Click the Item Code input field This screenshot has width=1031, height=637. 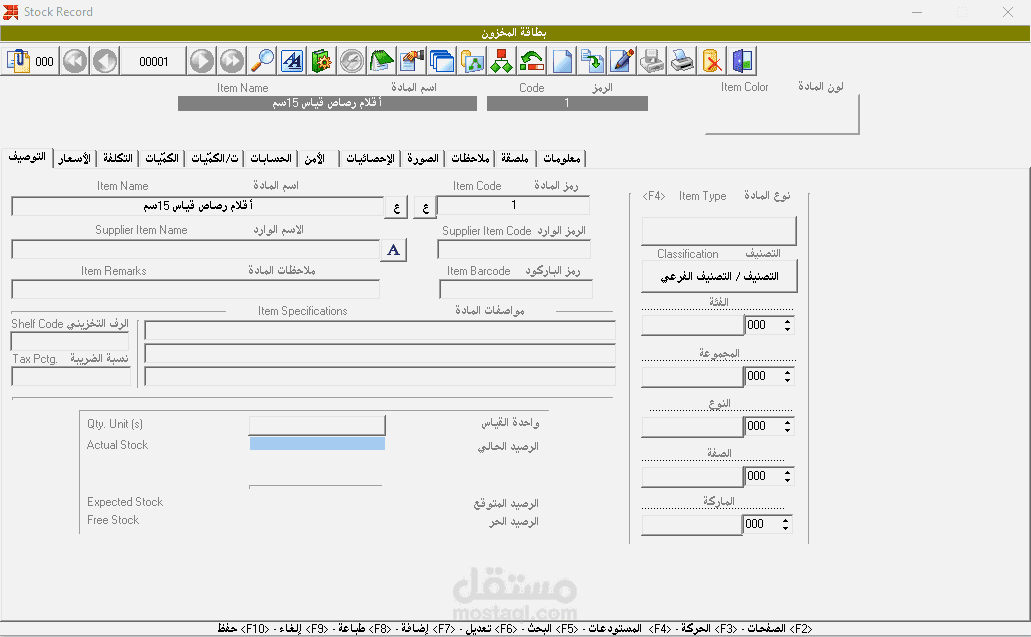[514, 205]
